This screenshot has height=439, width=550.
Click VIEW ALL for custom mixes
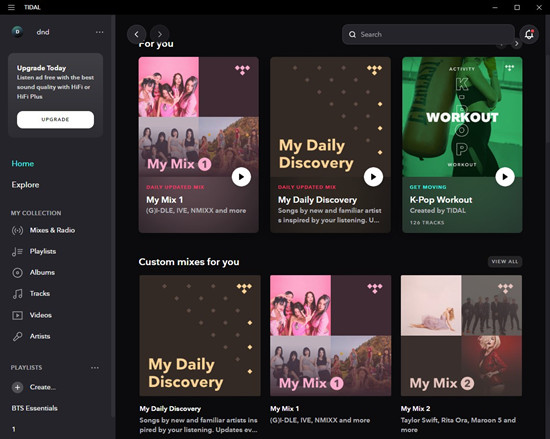point(505,262)
